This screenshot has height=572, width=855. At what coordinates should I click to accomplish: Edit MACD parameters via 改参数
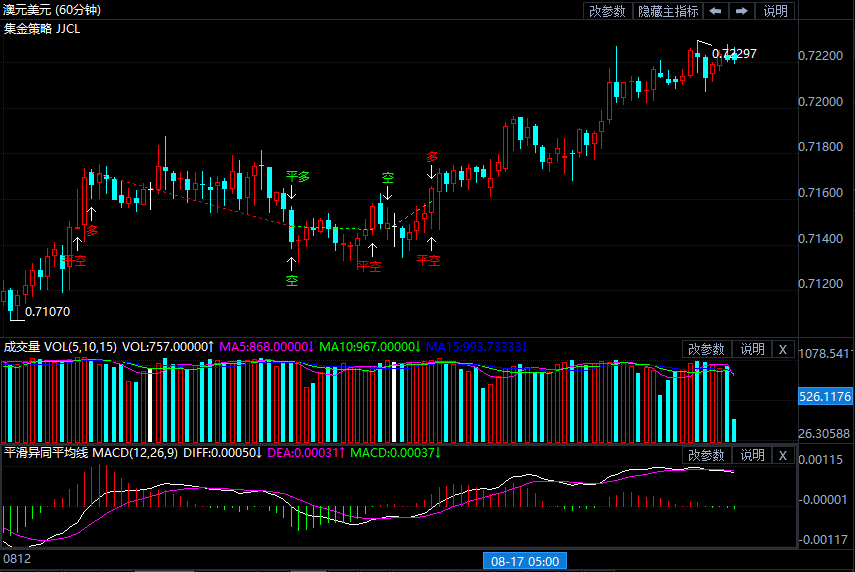pos(707,455)
